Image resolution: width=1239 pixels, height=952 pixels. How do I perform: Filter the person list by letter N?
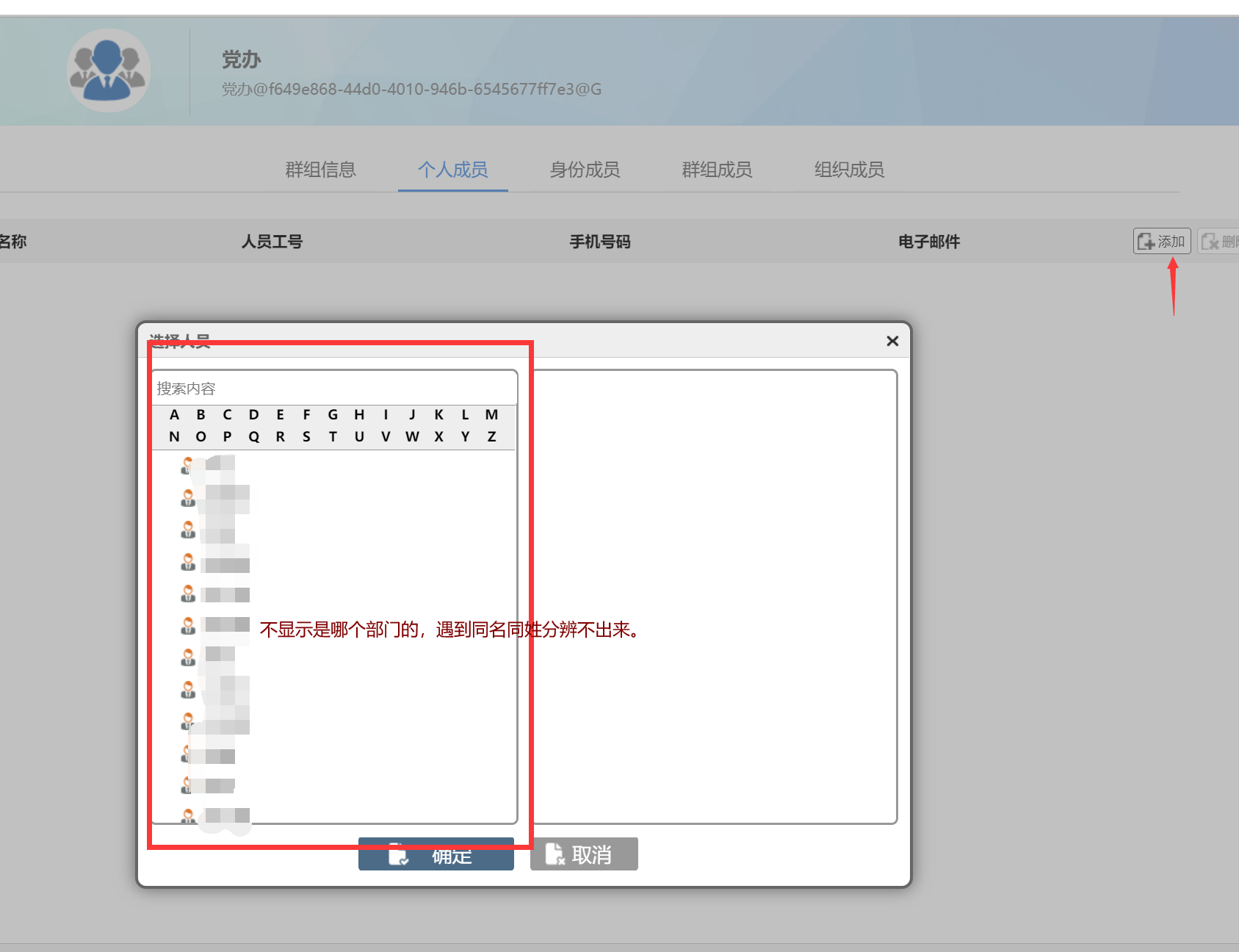coord(174,437)
